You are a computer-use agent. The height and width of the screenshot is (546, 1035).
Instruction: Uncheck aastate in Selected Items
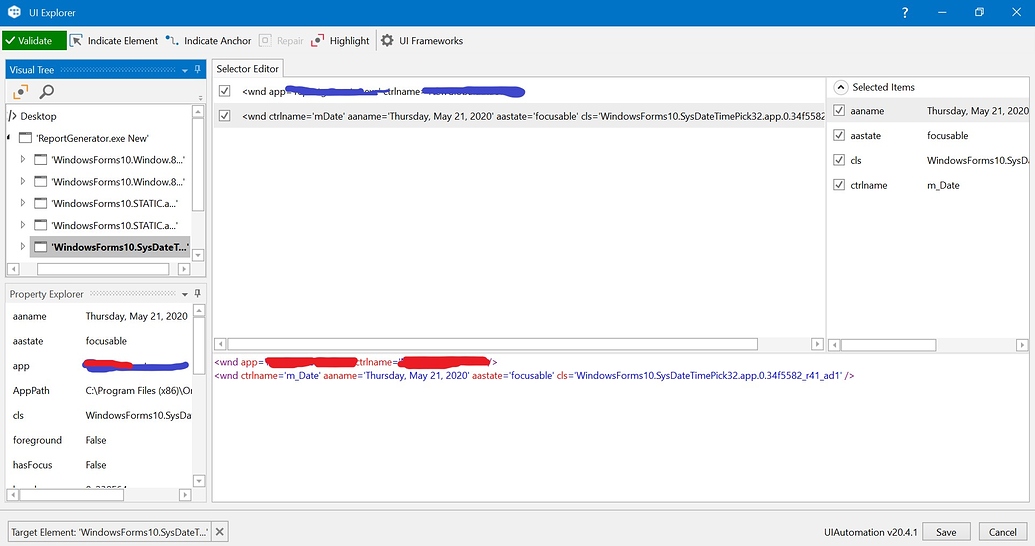tap(839, 135)
